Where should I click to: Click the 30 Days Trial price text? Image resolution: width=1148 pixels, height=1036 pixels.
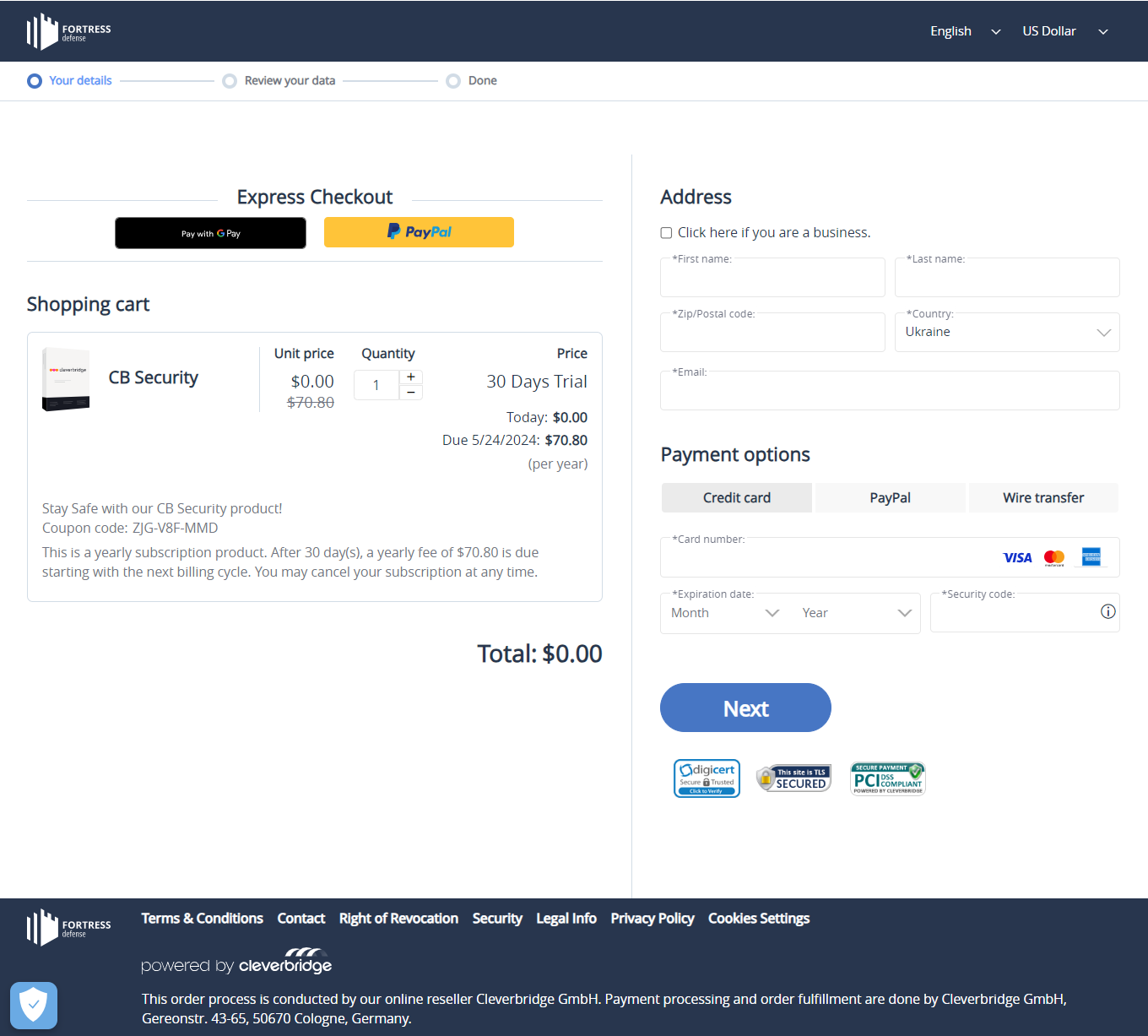coord(537,382)
